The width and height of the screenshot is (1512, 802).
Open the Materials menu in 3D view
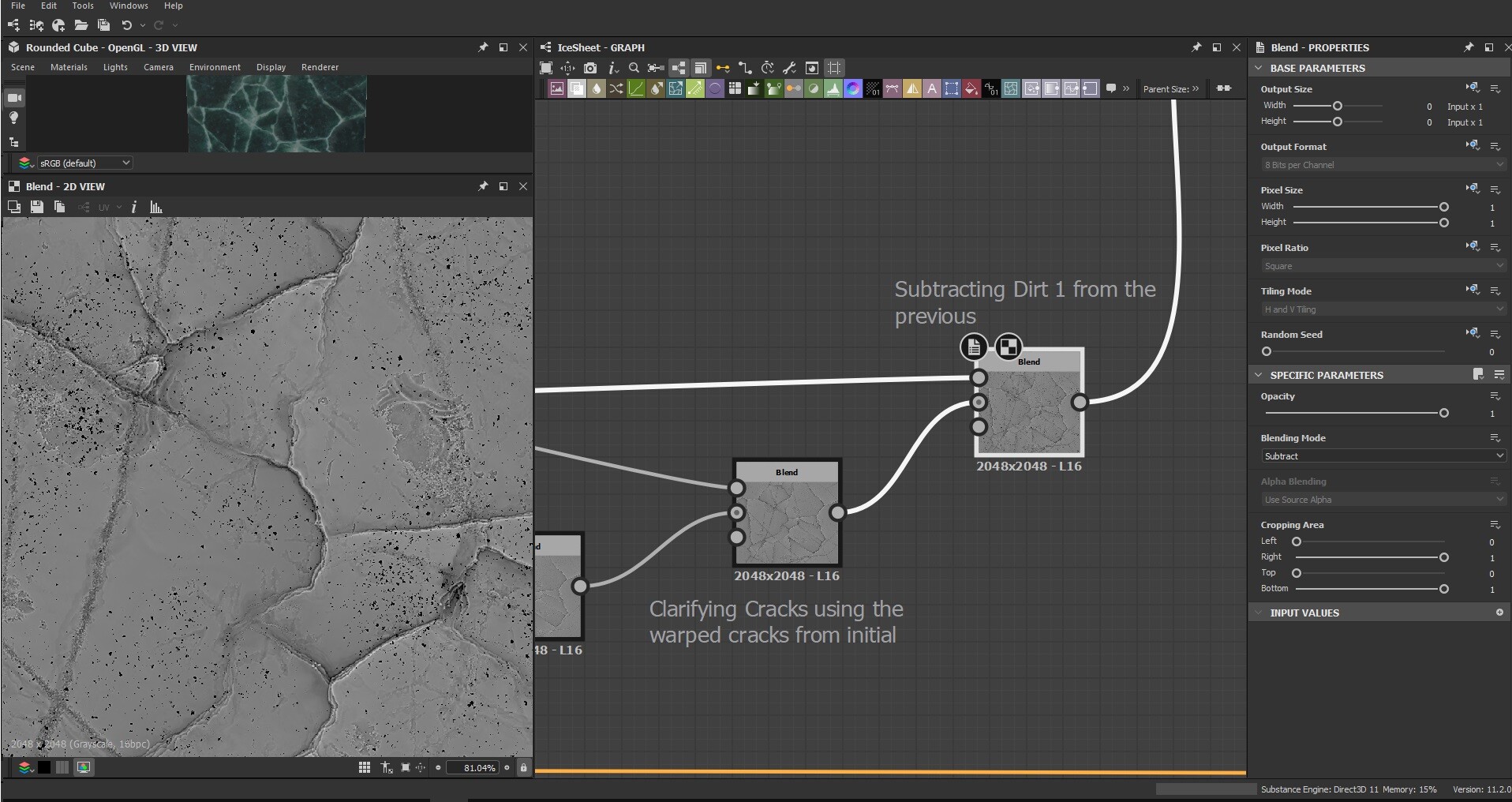69,67
